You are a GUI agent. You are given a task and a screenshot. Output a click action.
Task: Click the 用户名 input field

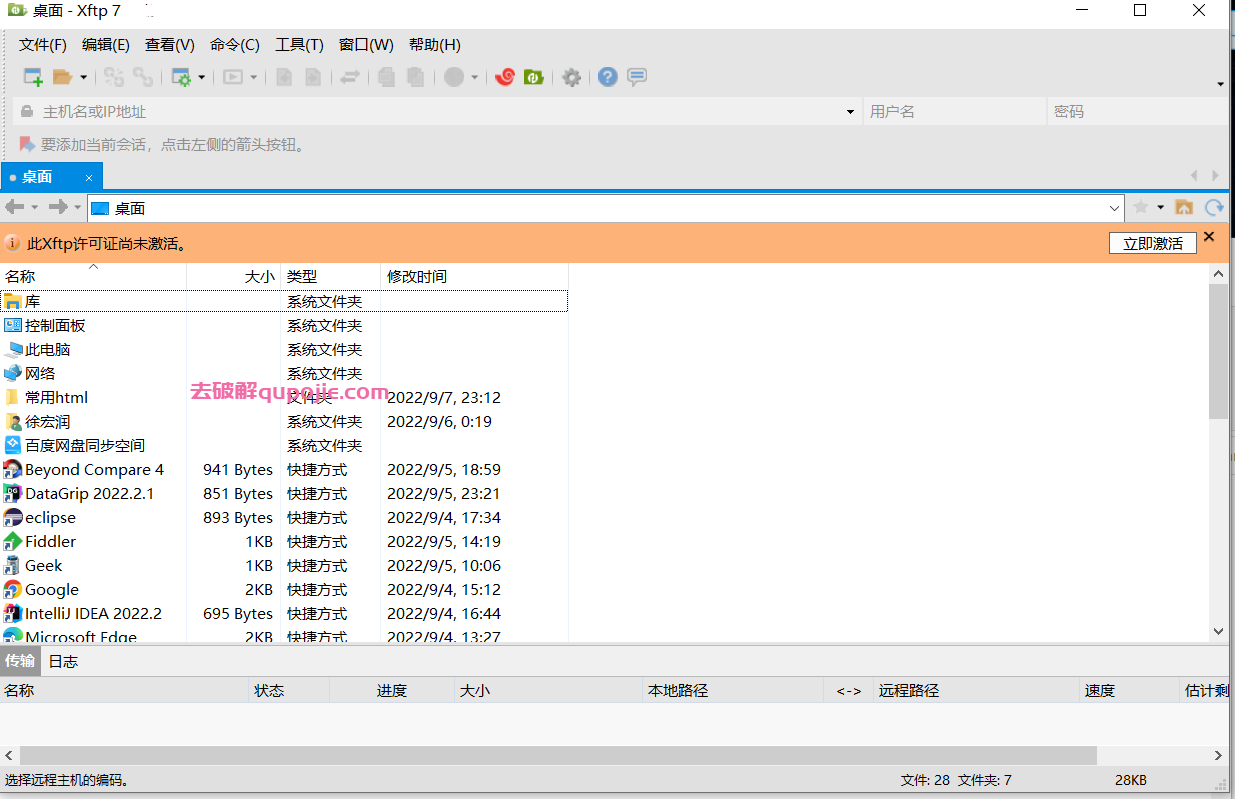[x=954, y=112]
